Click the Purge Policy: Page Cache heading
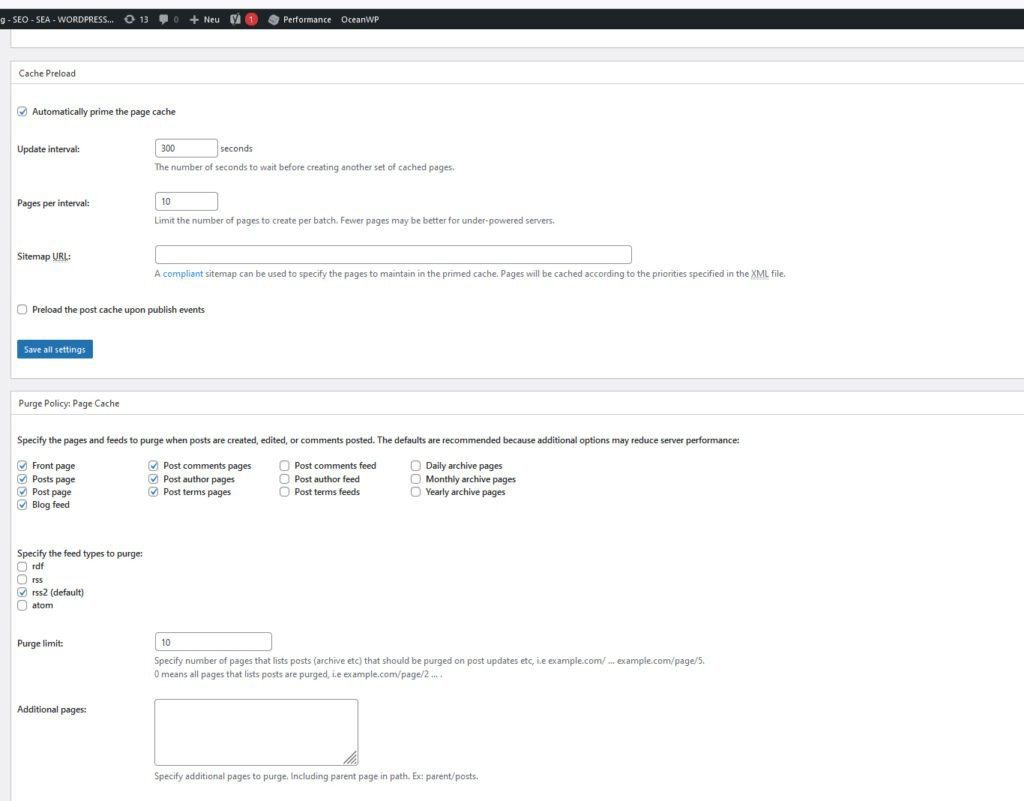This screenshot has height=801, width=1024. (69, 403)
